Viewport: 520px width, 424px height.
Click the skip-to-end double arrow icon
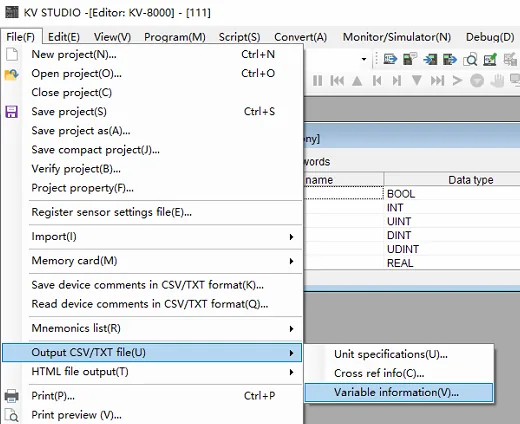437,81
